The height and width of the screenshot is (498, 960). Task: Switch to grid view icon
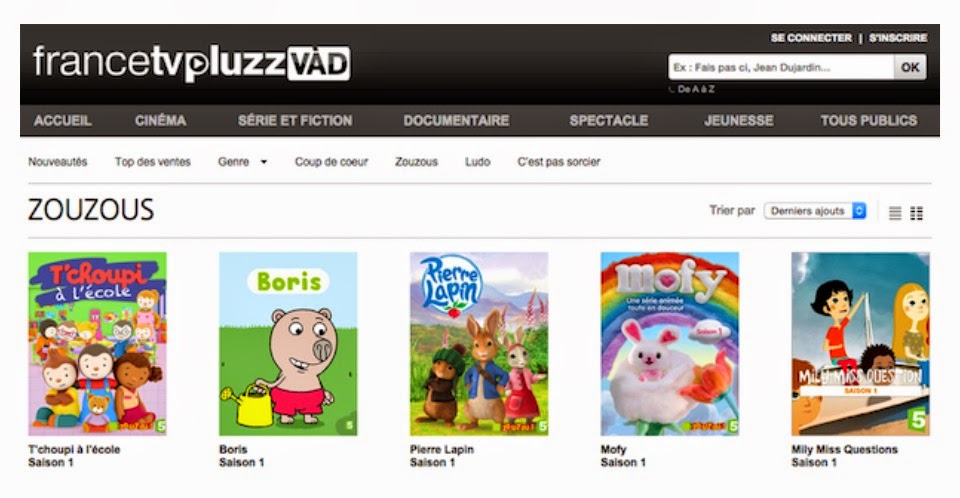(917, 213)
